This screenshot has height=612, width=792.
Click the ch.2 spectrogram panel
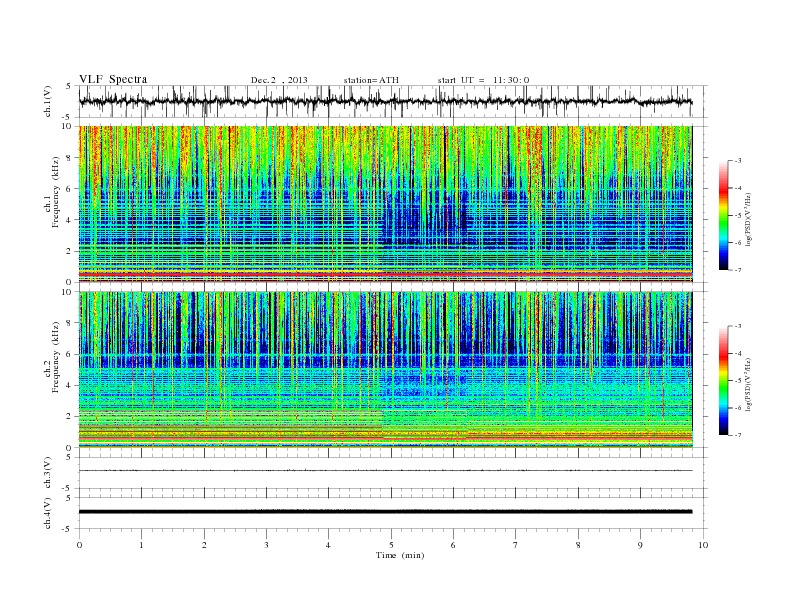click(x=386, y=370)
